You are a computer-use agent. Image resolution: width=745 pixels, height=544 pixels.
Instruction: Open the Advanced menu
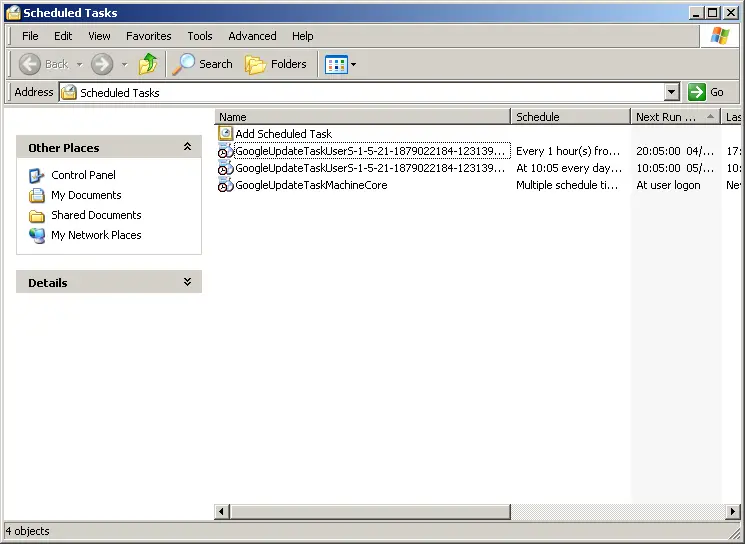pyautogui.click(x=252, y=36)
